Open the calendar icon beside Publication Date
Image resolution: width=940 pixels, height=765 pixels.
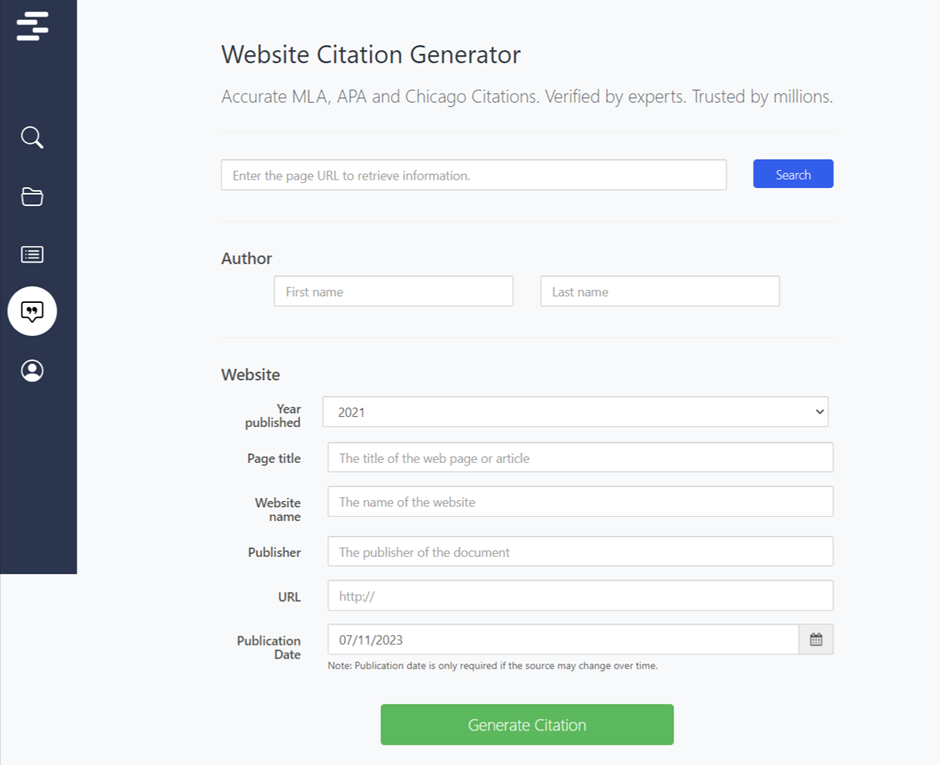816,639
